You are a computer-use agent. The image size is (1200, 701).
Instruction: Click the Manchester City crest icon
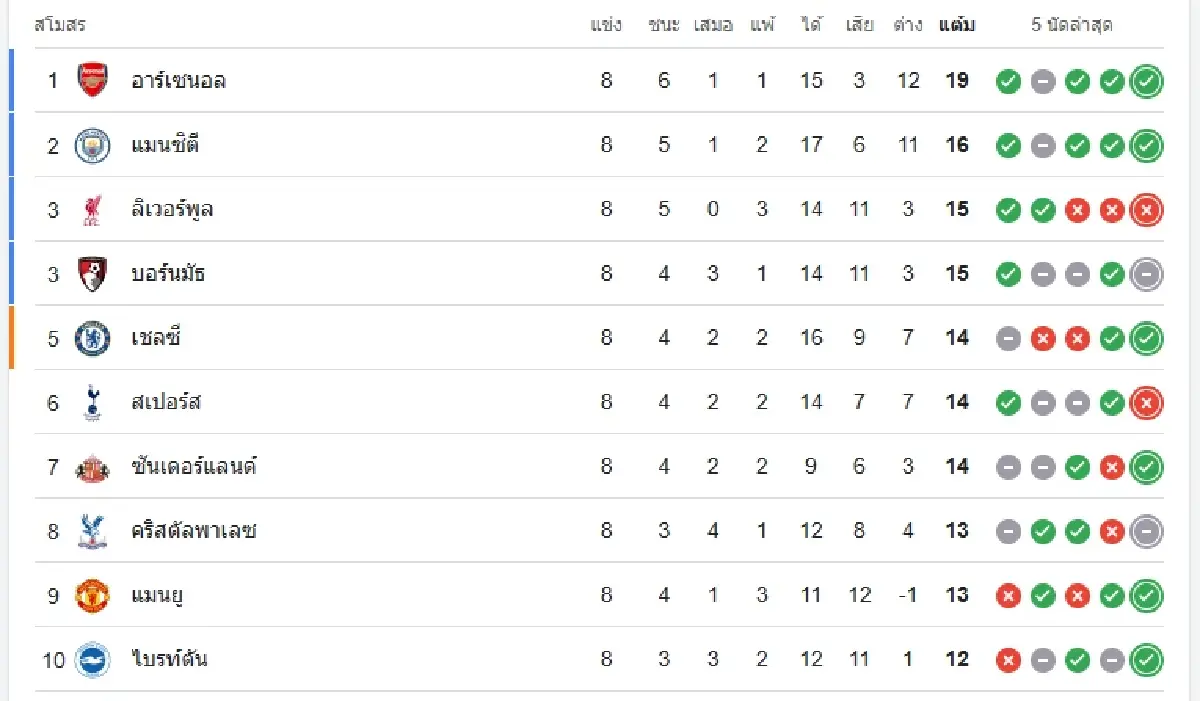point(93,145)
